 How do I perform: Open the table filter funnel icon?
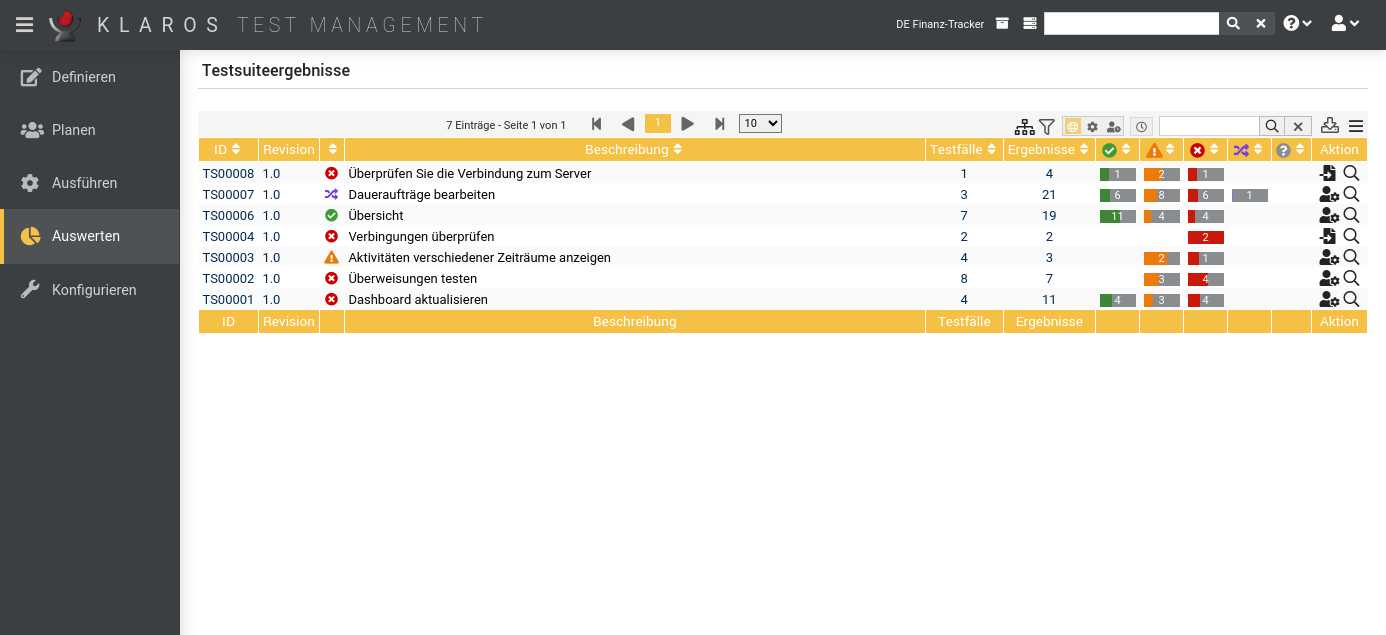pos(1047,126)
